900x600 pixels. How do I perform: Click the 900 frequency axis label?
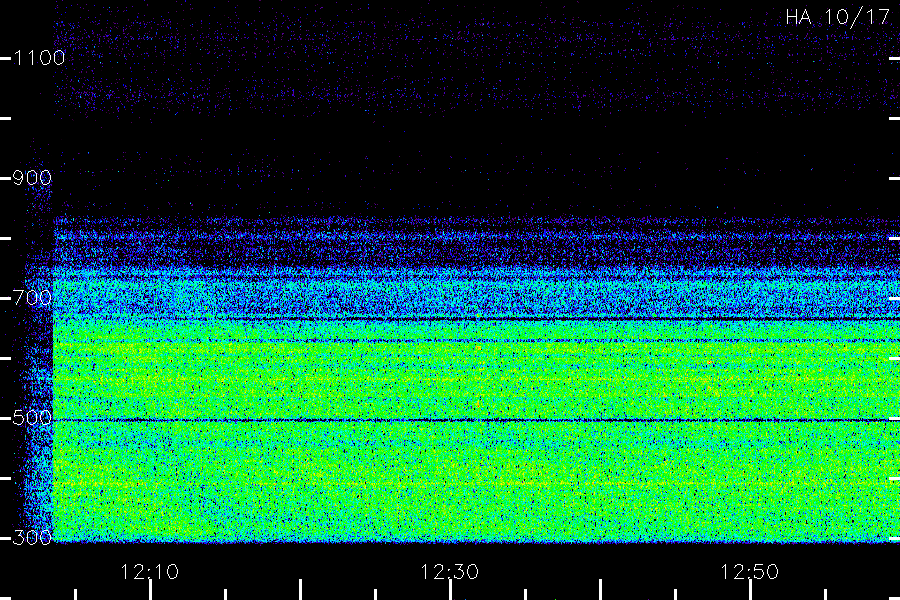point(32,178)
